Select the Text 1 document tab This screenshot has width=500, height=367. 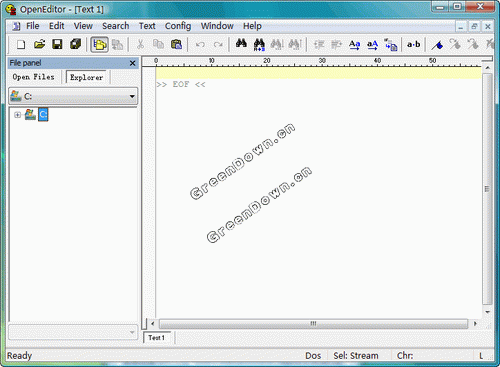click(157, 338)
